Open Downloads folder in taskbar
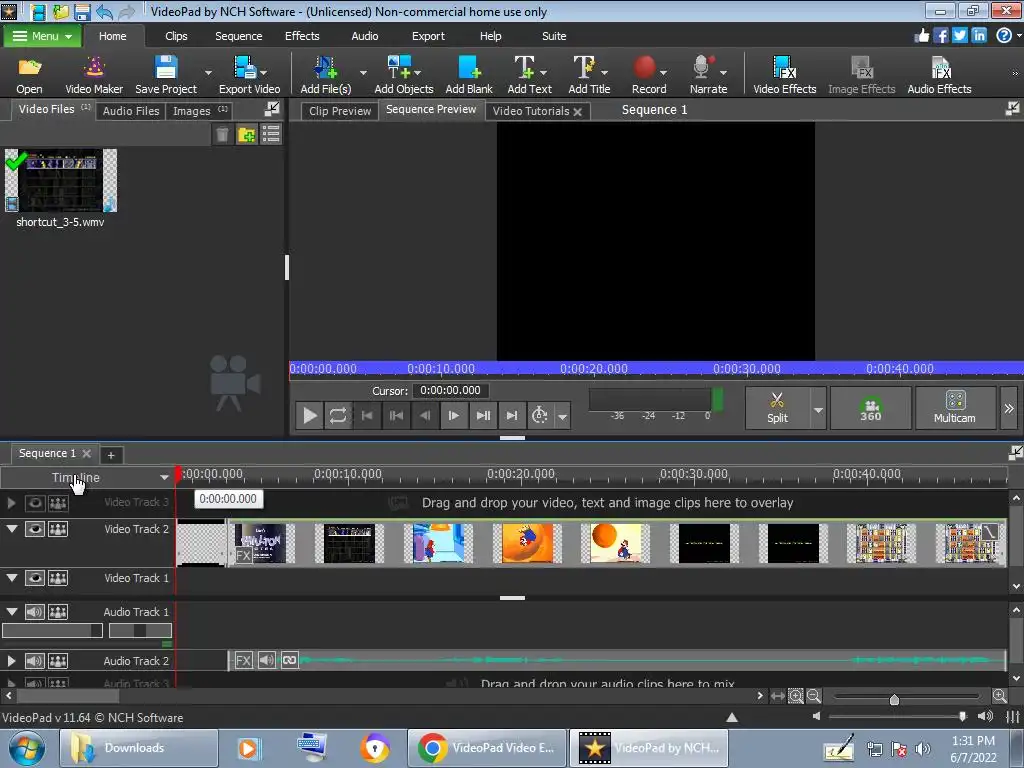 point(138,748)
